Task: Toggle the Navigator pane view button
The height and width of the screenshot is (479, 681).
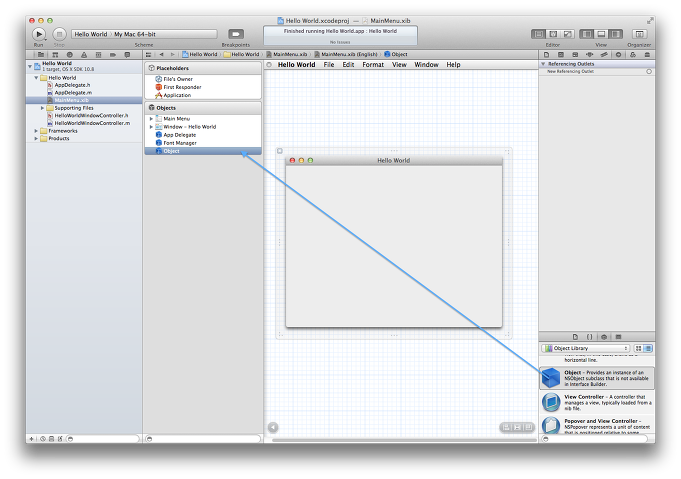Action: coord(587,34)
